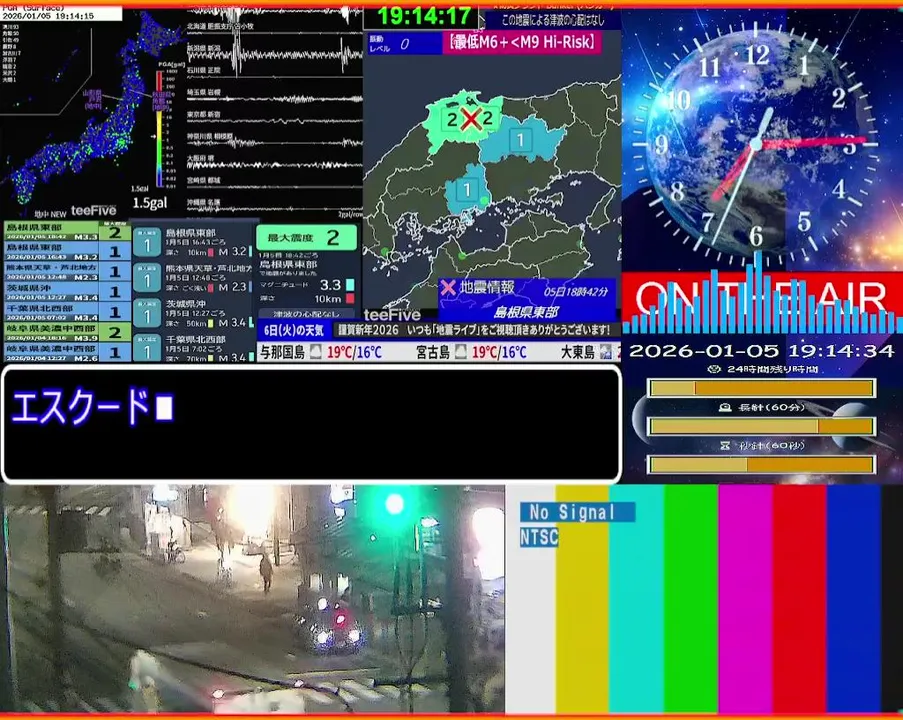Click the green 最大震度 2 banner
The width and height of the screenshot is (903, 720).
point(306,237)
